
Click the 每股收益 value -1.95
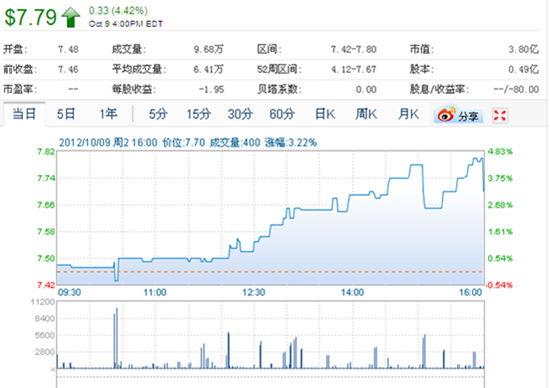pos(211,89)
